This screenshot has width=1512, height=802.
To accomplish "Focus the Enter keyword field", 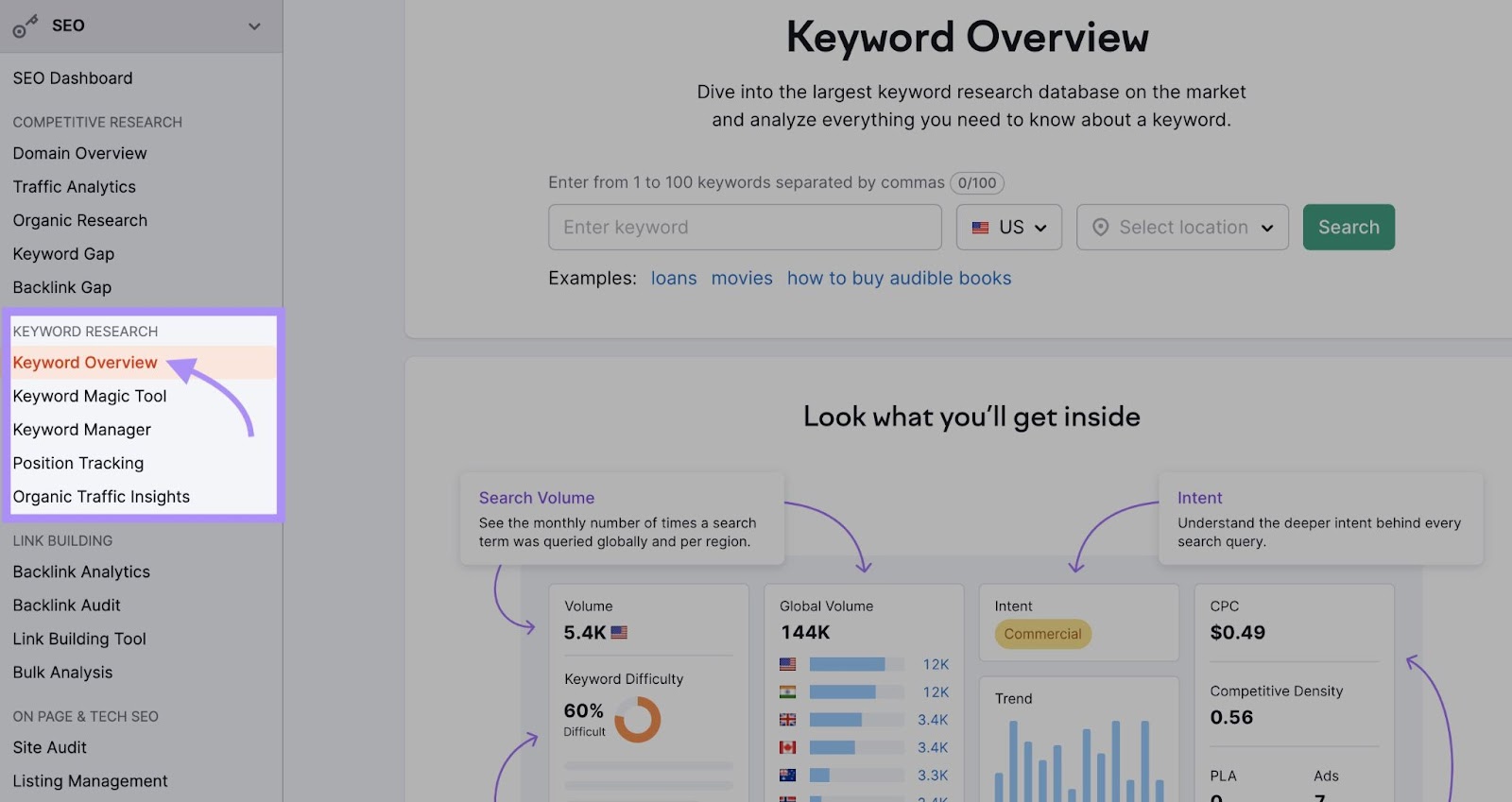I will 745,228.
